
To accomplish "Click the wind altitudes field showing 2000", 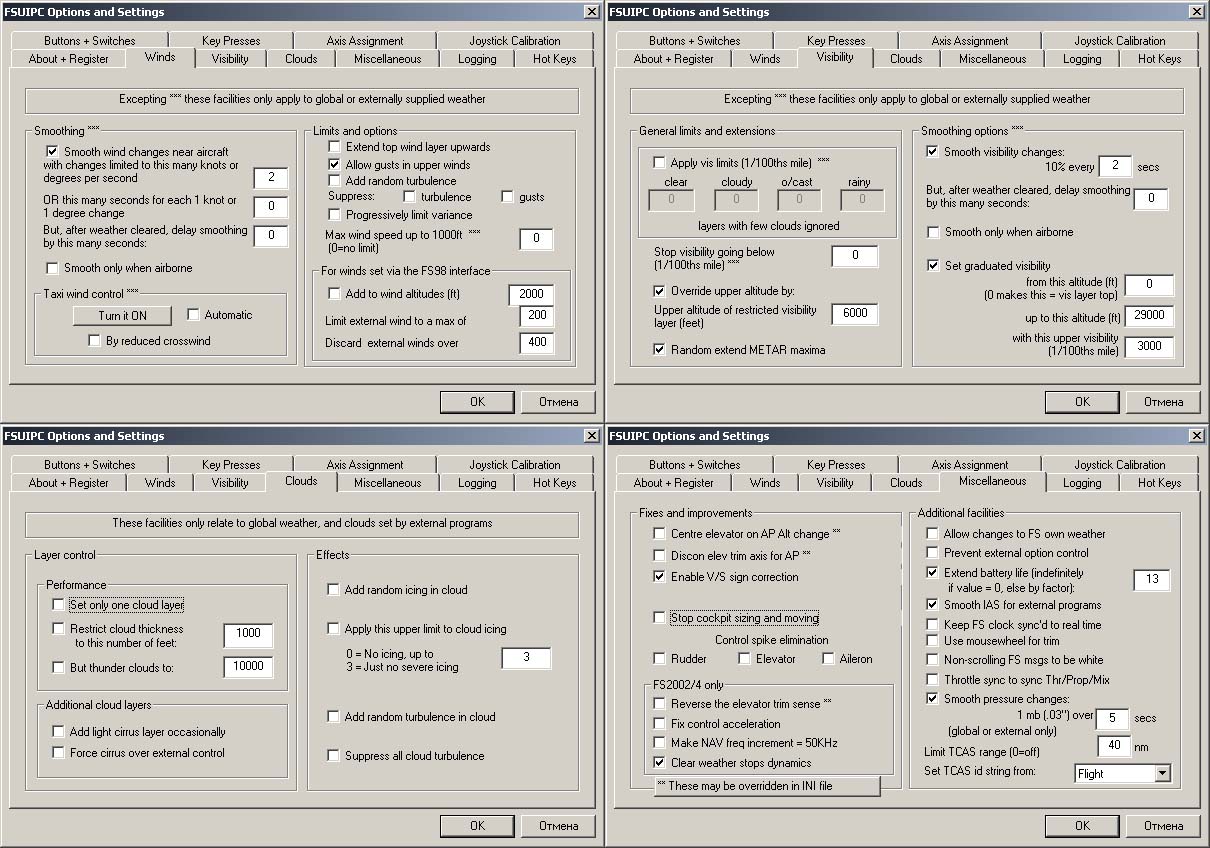I will [x=530, y=294].
